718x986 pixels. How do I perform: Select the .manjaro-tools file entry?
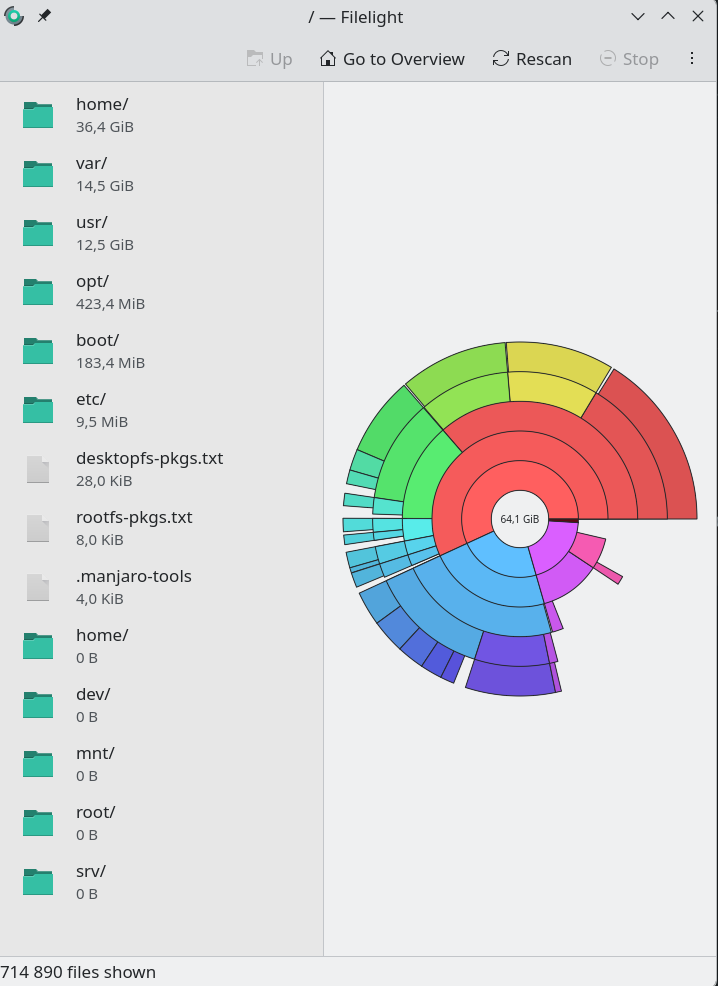pos(133,587)
